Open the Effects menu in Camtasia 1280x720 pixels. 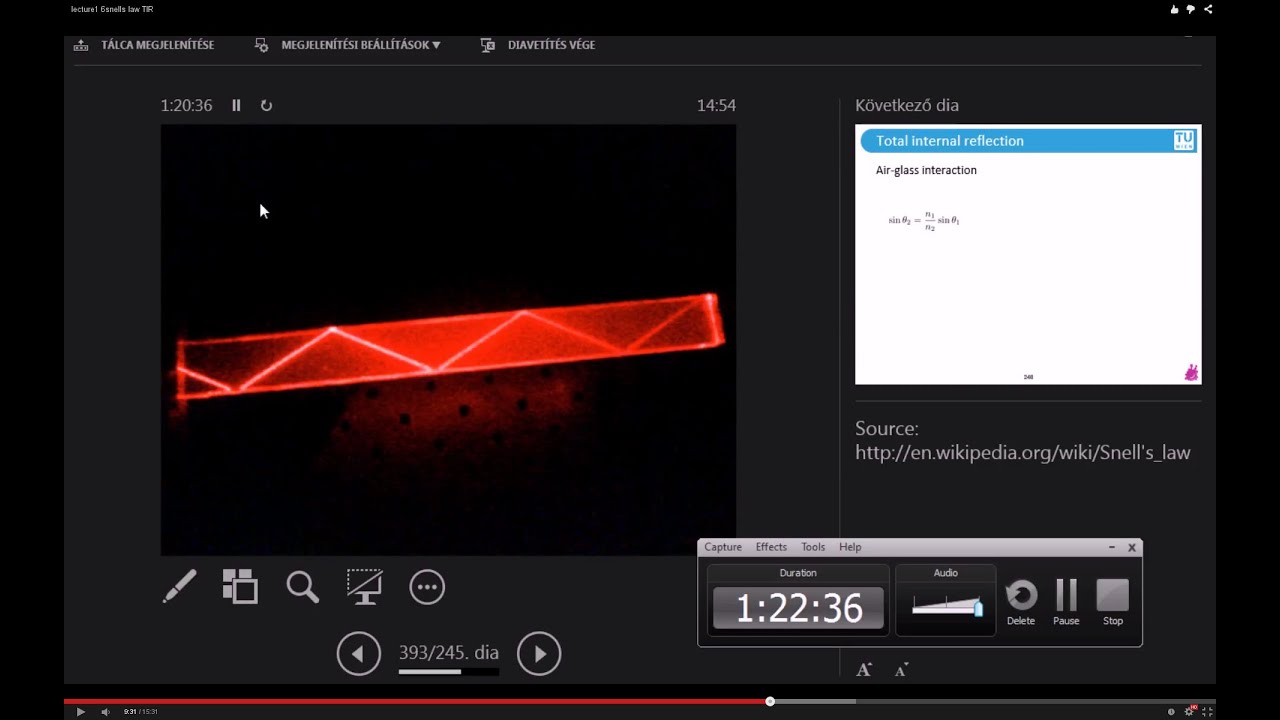[x=770, y=547]
